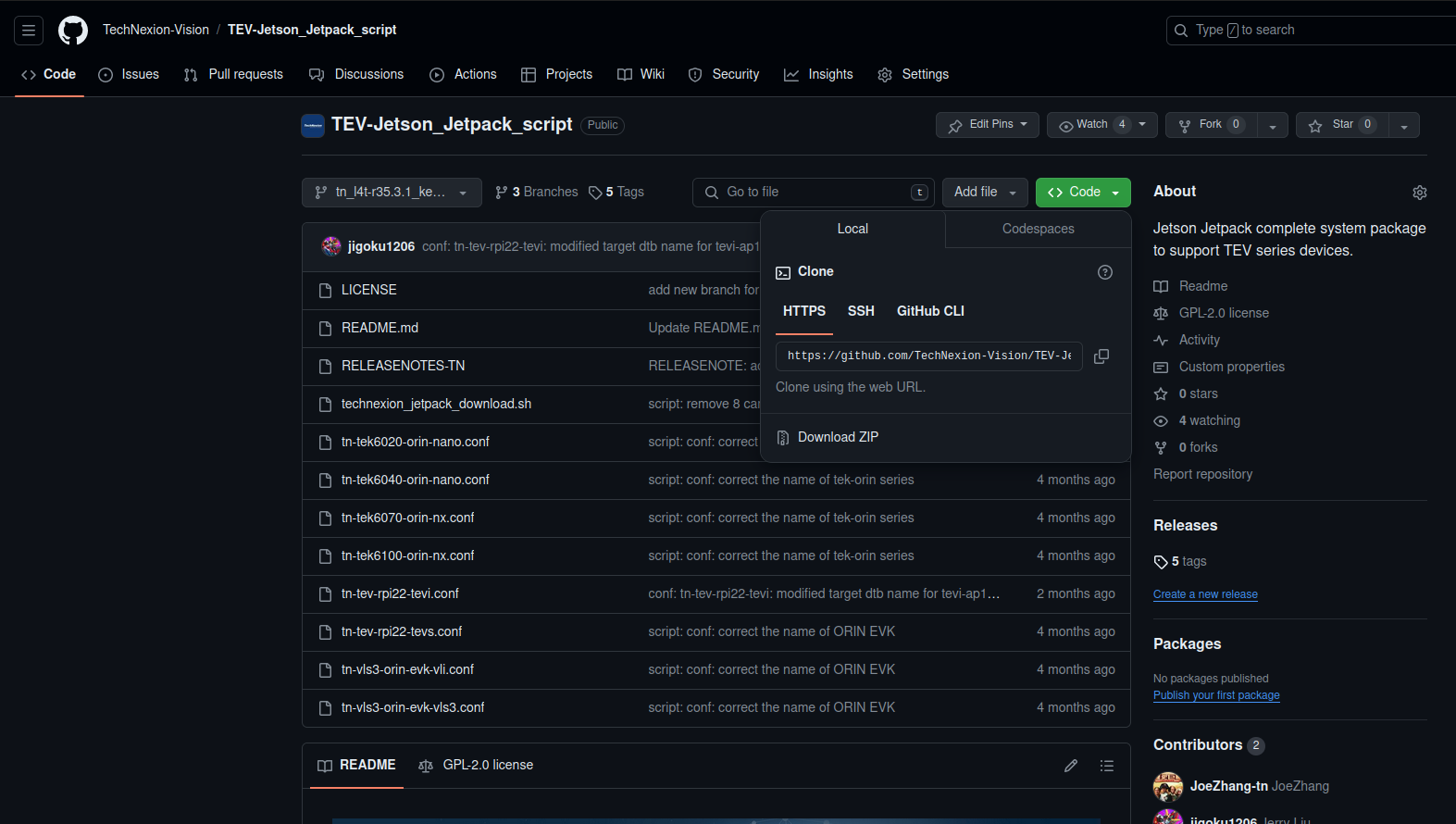Image resolution: width=1456 pixels, height=824 pixels.
Task: Click the repository avatar next to title
Action: [x=313, y=125]
